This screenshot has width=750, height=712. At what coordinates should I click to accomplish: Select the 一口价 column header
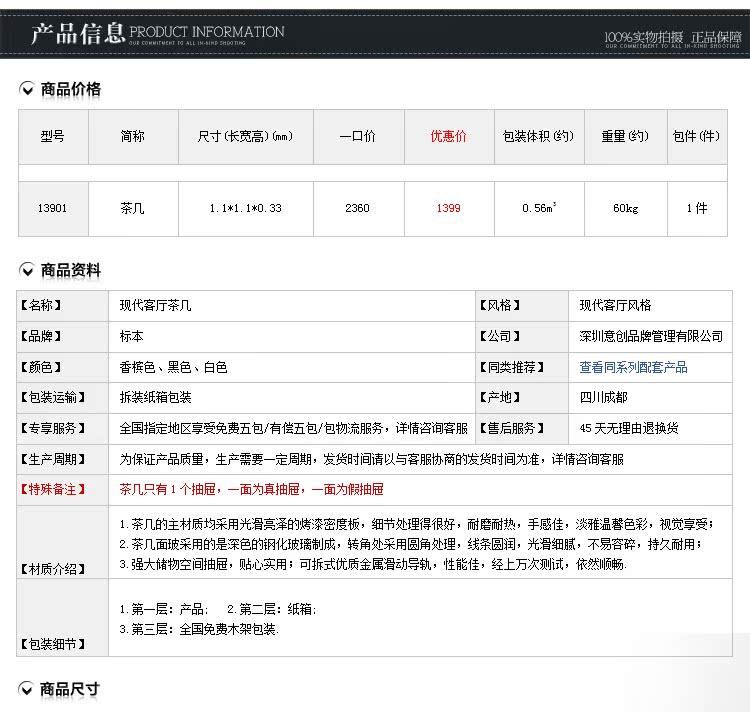tap(357, 136)
